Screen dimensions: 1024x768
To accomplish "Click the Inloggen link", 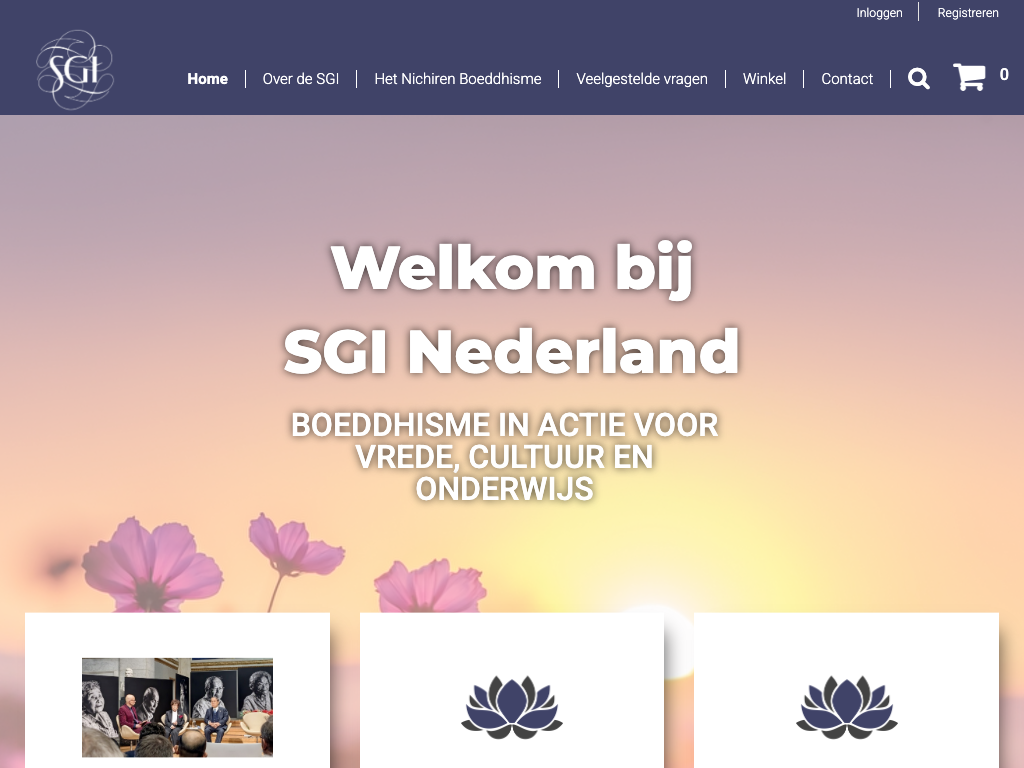I will point(879,13).
